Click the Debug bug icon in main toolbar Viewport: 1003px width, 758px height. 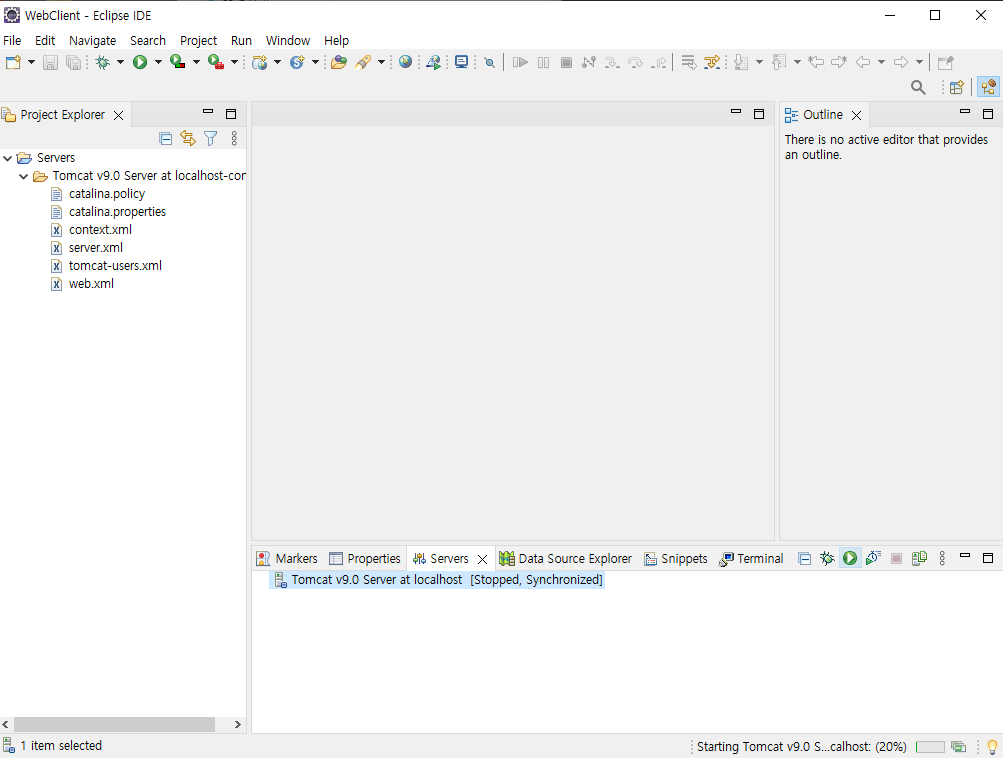pyautogui.click(x=102, y=62)
